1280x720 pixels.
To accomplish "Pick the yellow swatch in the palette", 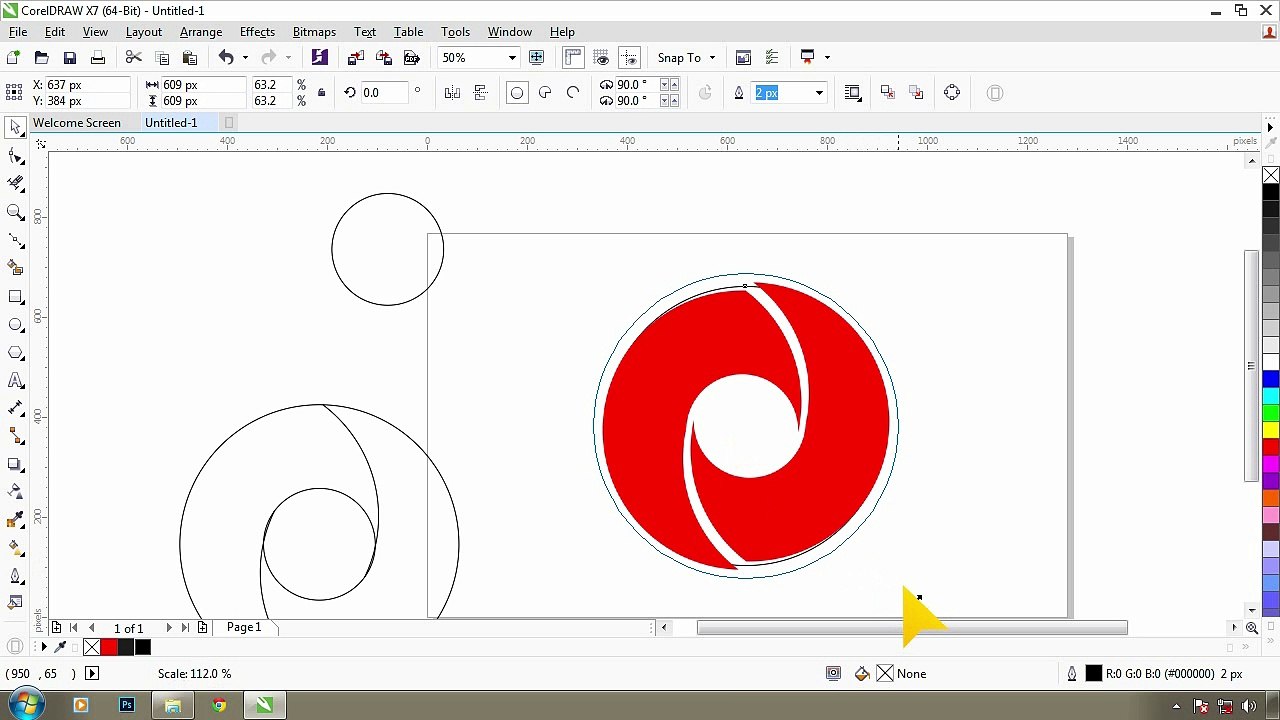I will (x=1271, y=429).
